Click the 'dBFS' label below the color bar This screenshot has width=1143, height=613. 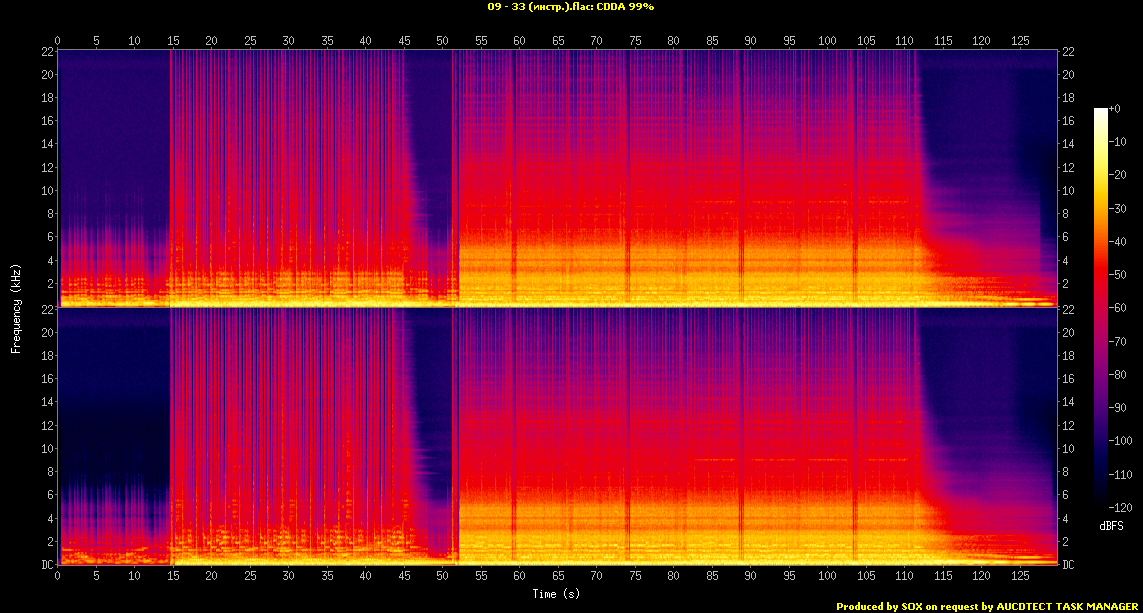(x=1112, y=526)
